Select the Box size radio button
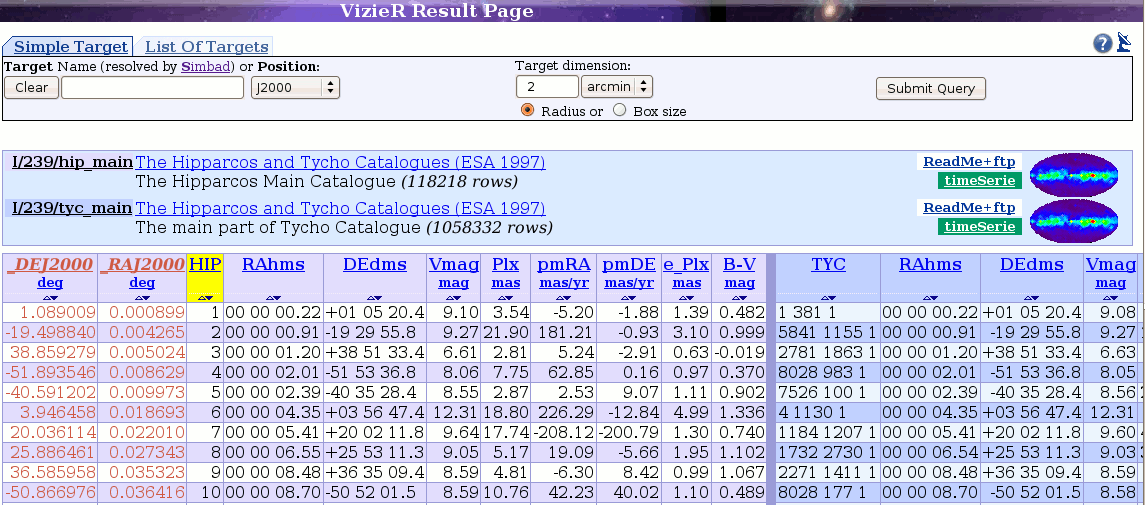The height and width of the screenshot is (505, 1145). (619, 110)
